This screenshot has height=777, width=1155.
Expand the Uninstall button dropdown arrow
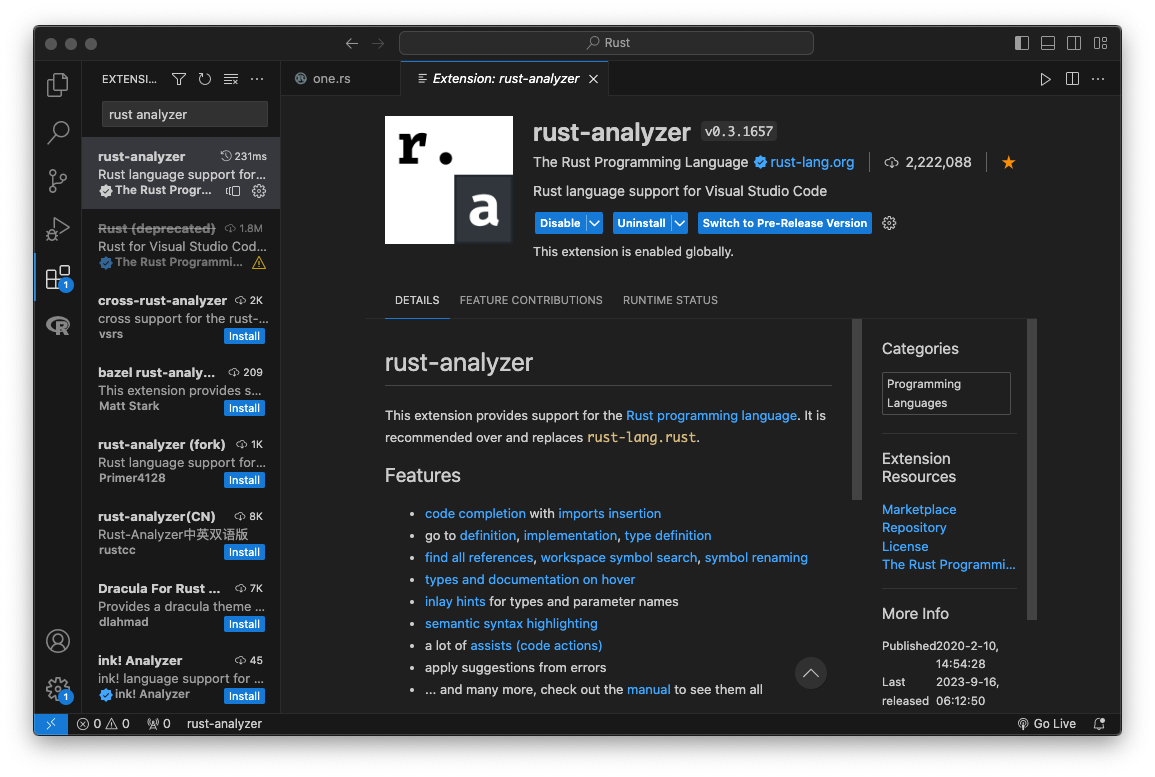680,223
